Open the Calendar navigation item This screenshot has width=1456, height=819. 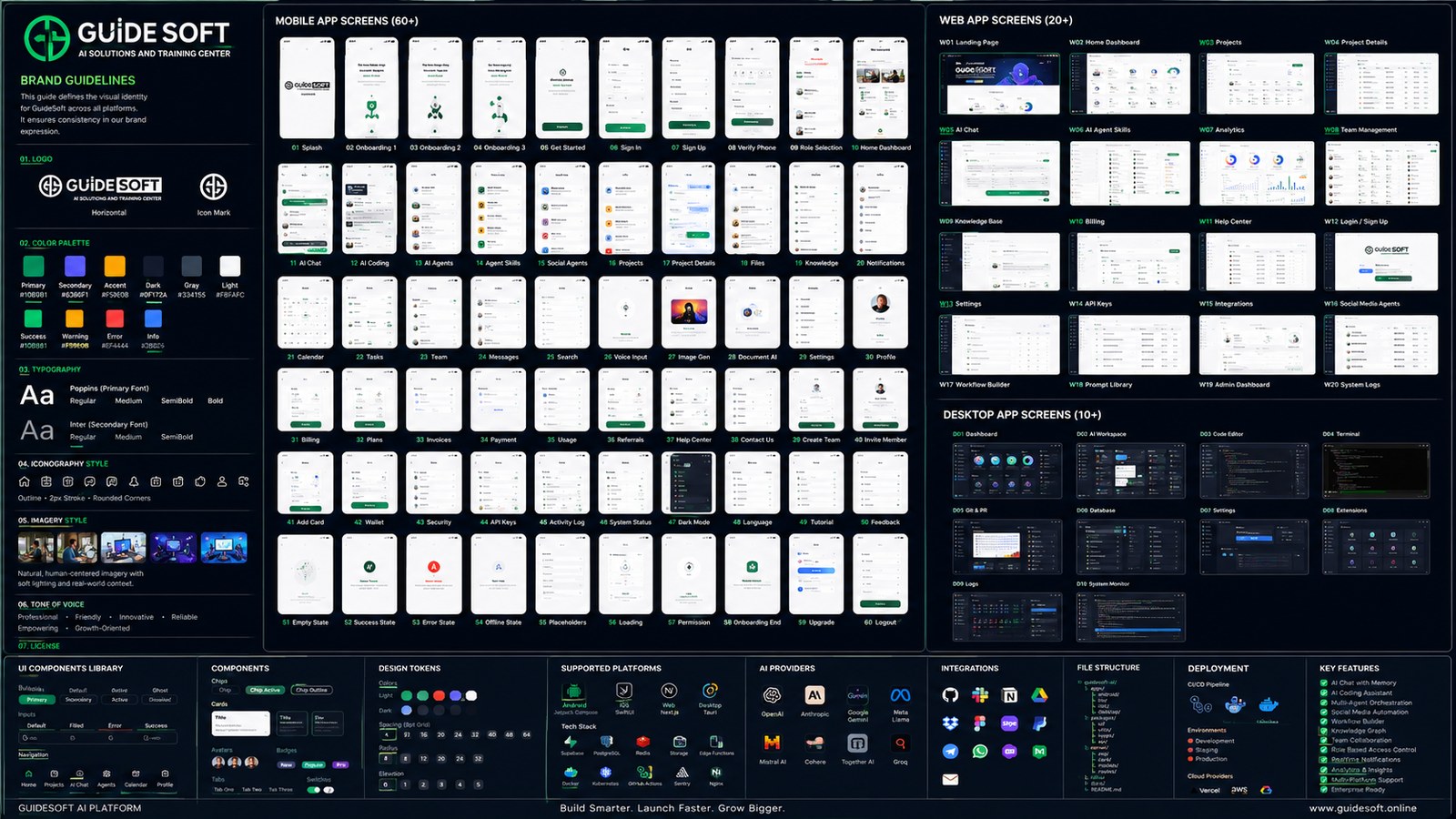(136, 778)
